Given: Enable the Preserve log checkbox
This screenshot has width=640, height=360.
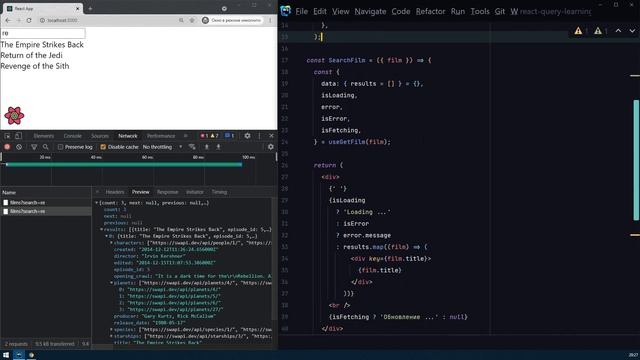Looking at the screenshot, I should click(x=60, y=147).
